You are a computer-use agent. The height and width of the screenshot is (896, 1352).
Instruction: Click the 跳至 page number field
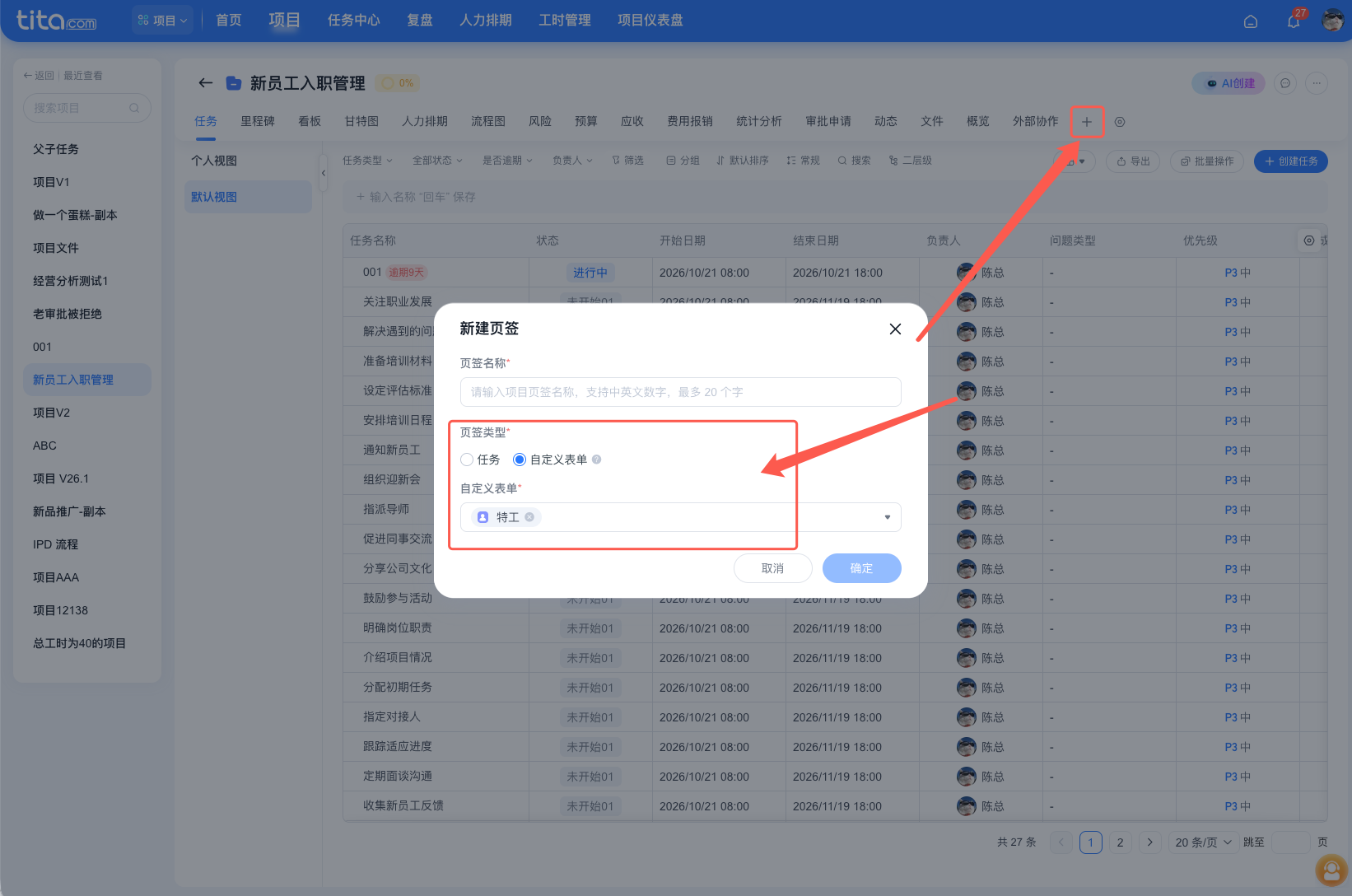point(1290,842)
